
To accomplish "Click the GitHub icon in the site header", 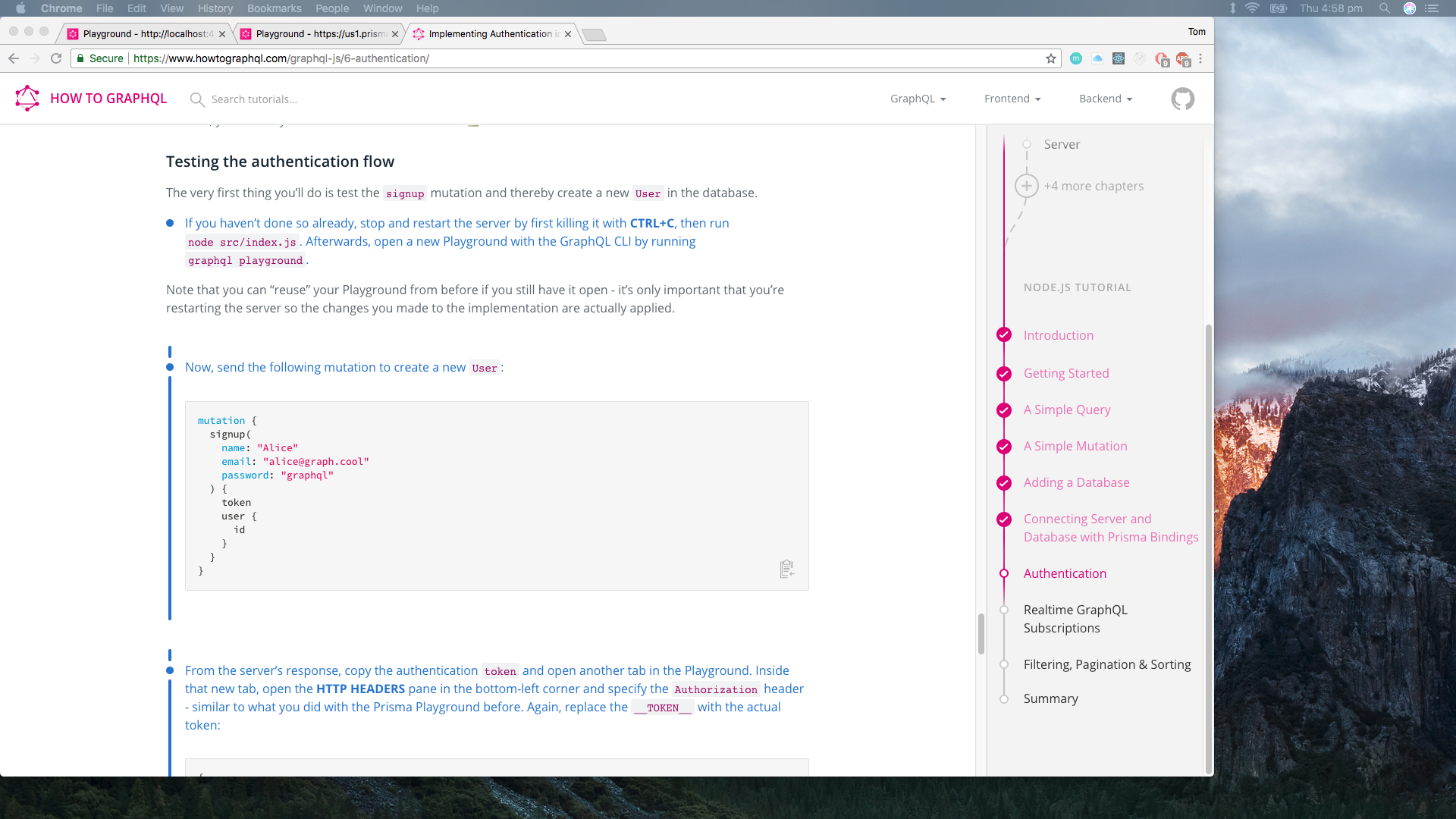I will coord(1182,99).
